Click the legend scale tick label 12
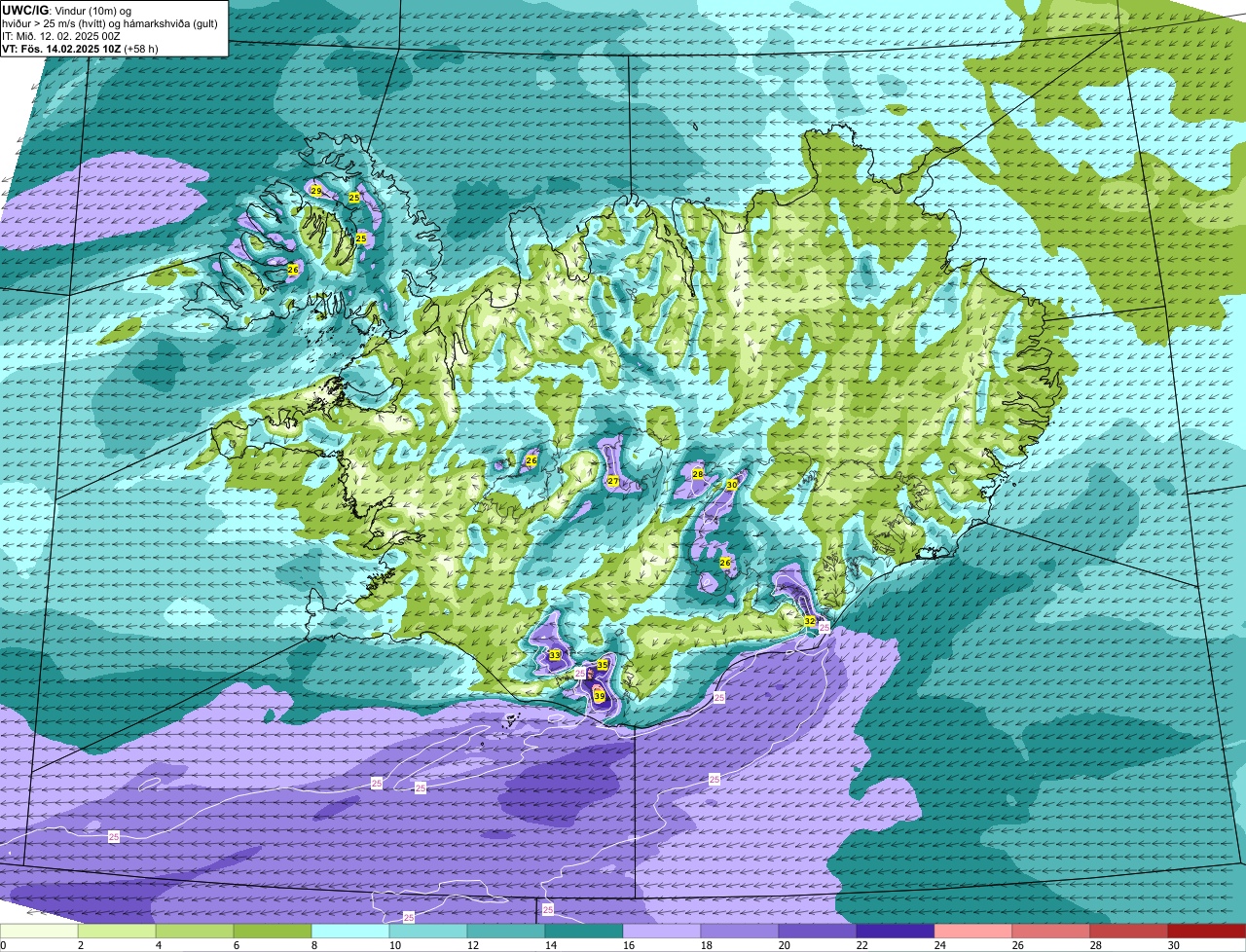The height and width of the screenshot is (952, 1246). tap(473, 945)
